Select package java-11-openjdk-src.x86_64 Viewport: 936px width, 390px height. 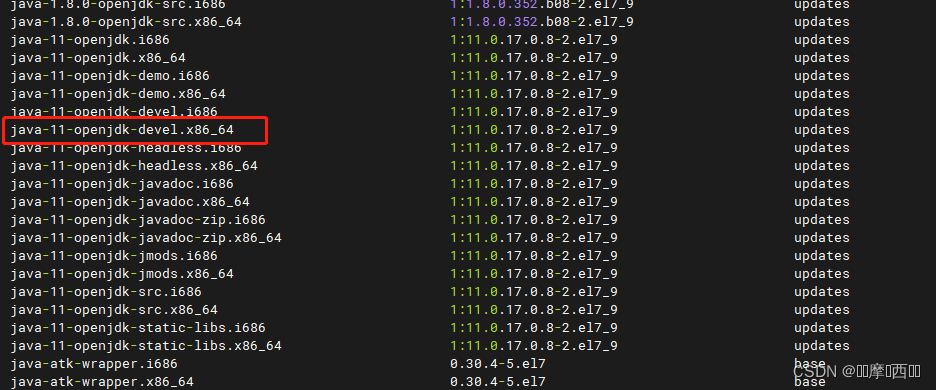tap(114, 310)
